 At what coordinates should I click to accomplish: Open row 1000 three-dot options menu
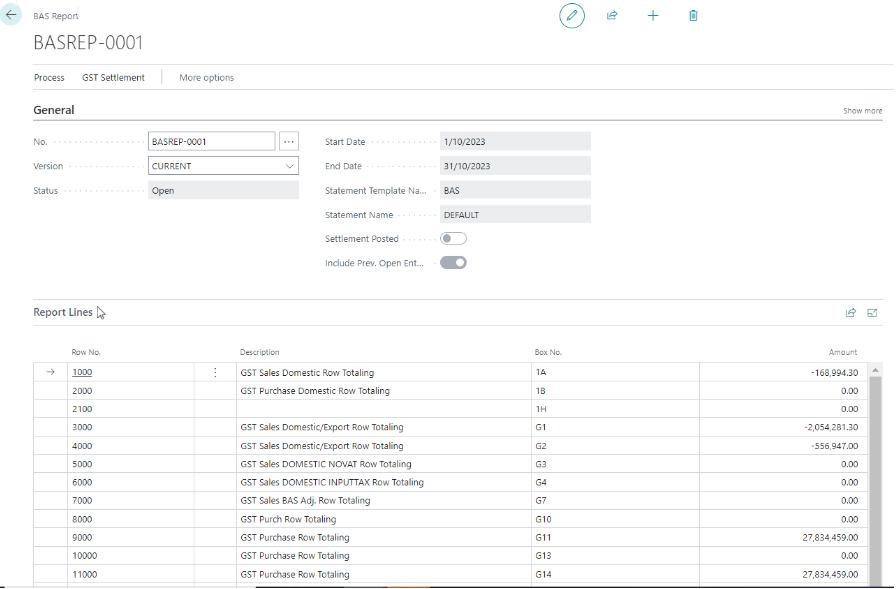pyautogui.click(x=215, y=372)
